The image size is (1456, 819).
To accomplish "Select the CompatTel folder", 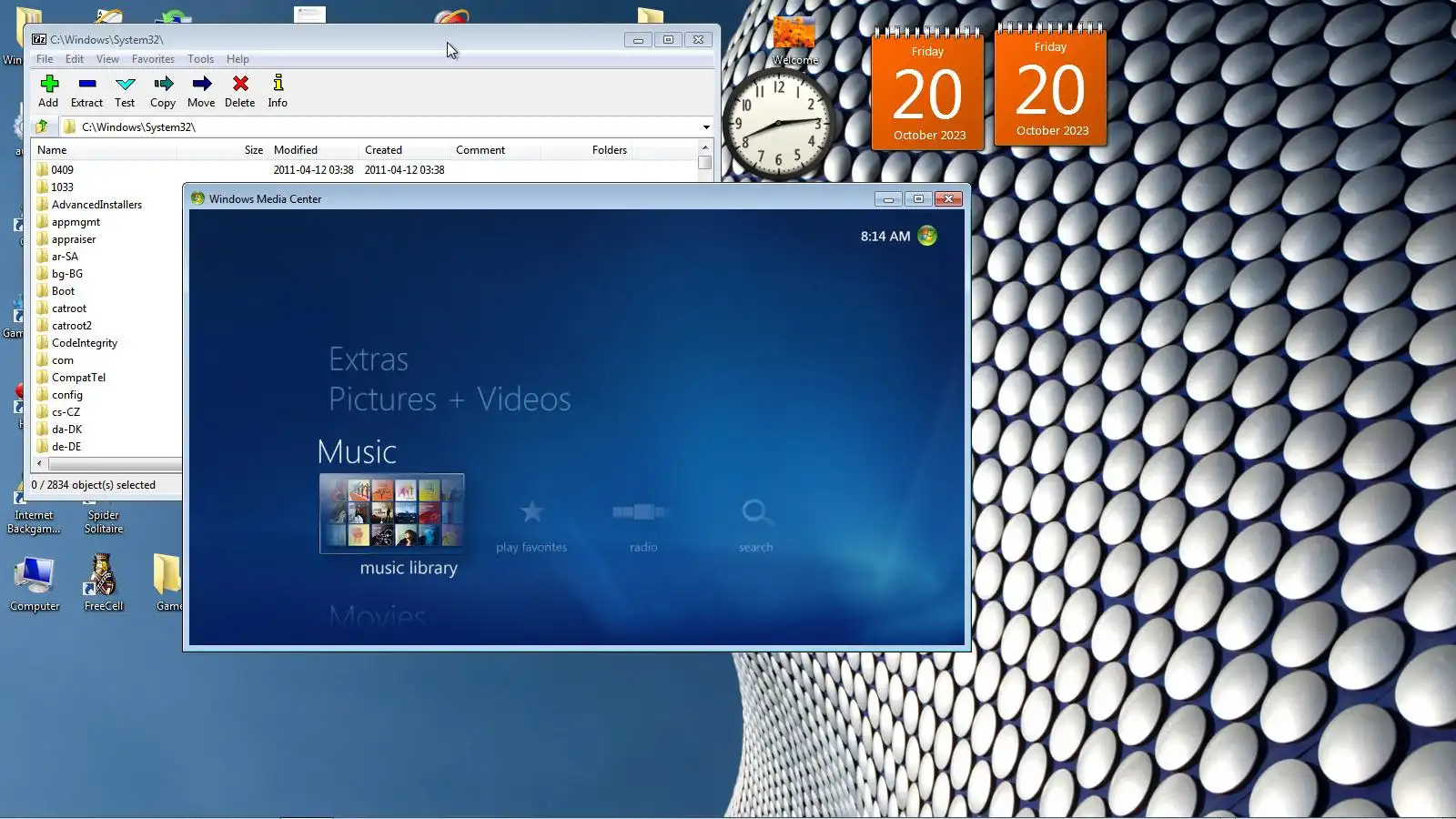I will click(78, 378).
